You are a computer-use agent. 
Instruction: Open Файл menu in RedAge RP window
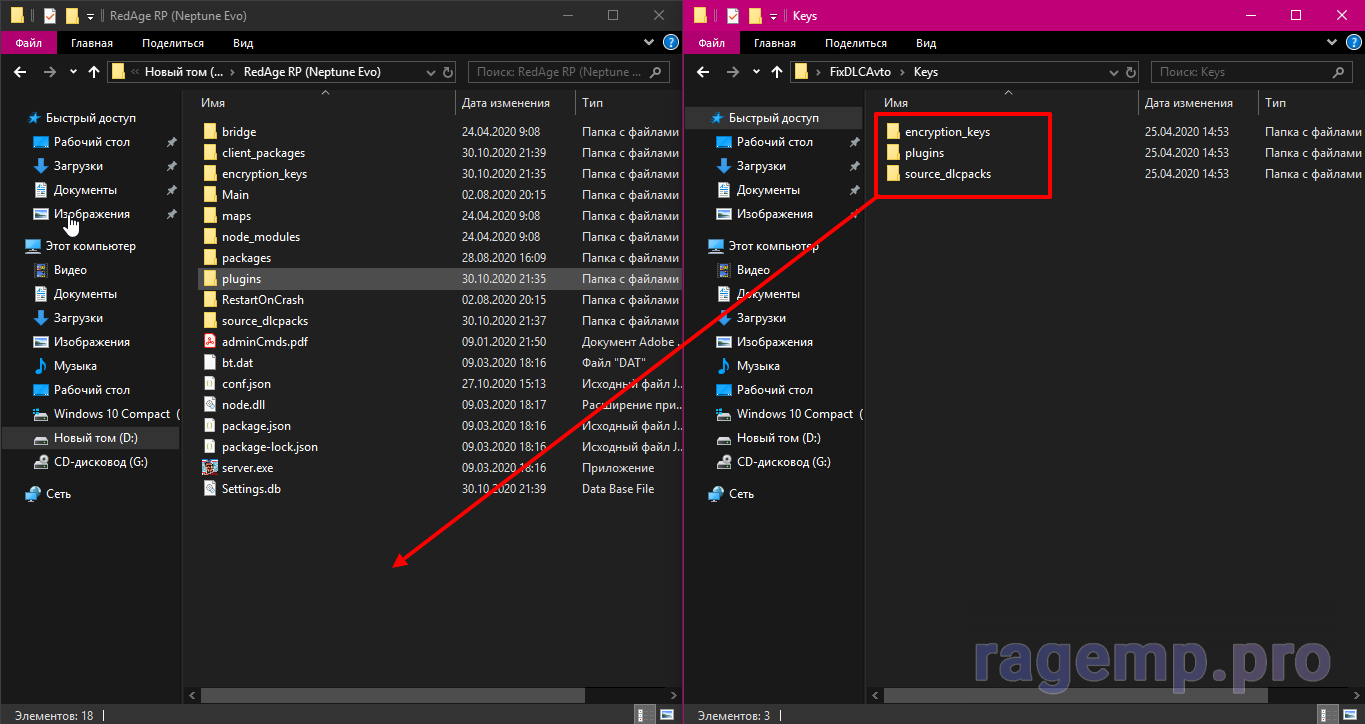point(28,43)
